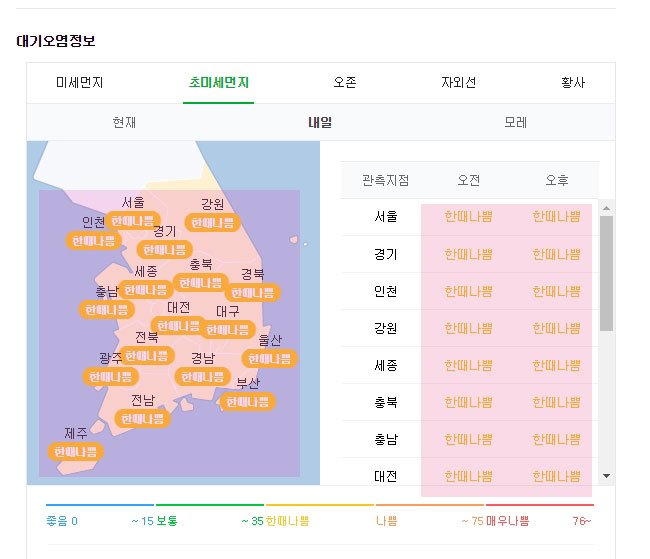Click the 매우나쁨 legend label

(507, 521)
